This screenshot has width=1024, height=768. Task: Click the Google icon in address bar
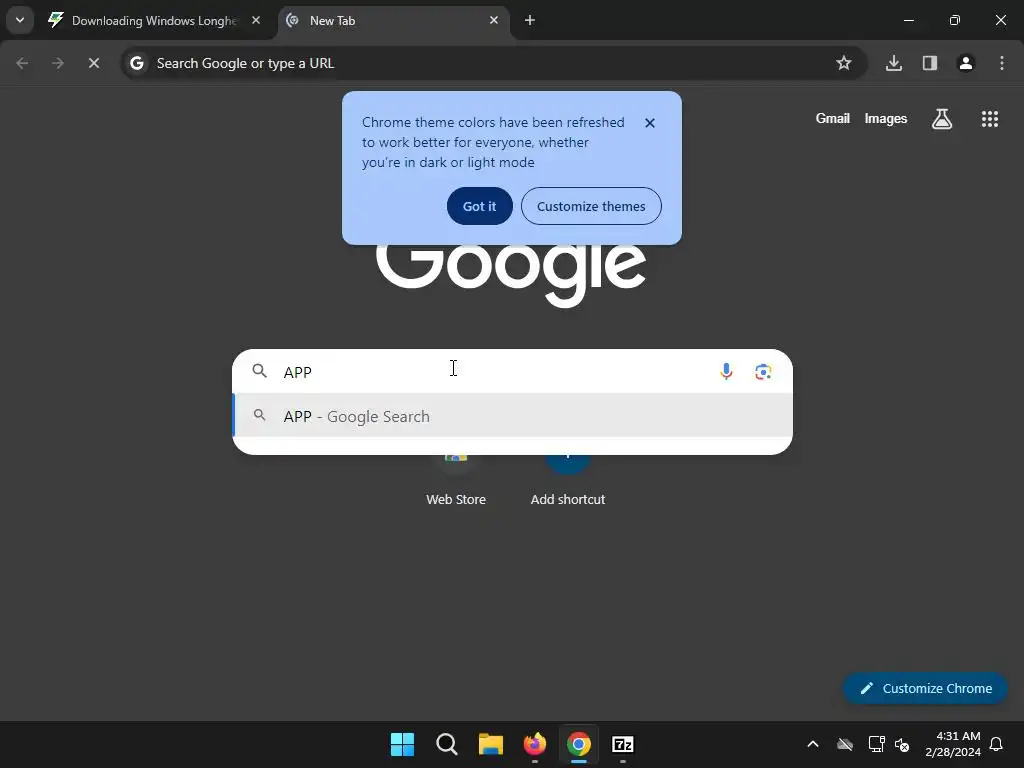[x=137, y=63]
